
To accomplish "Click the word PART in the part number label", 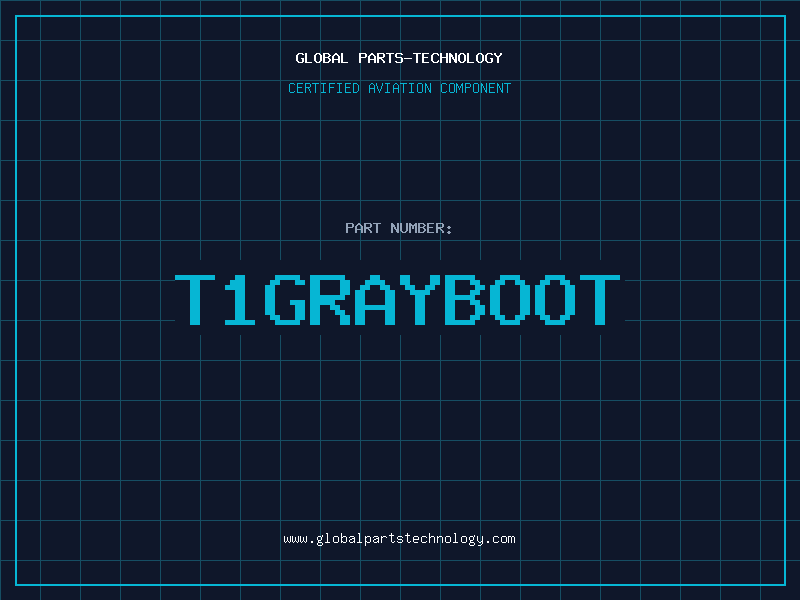I will pos(363,228).
